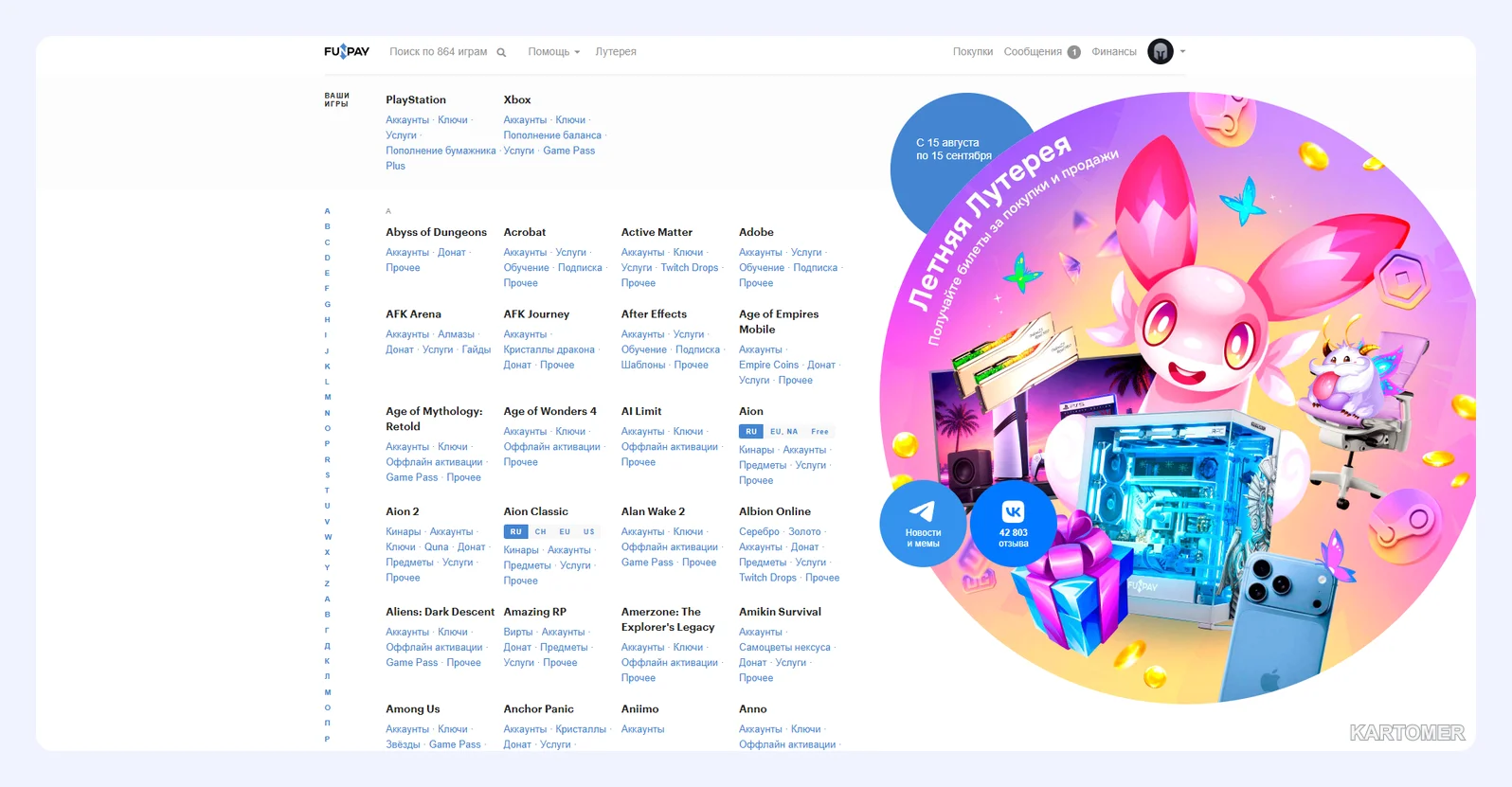Open Age of Empires Mobile Empire Coins
Viewport: 1512px width, 787px height.
(769, 365)
